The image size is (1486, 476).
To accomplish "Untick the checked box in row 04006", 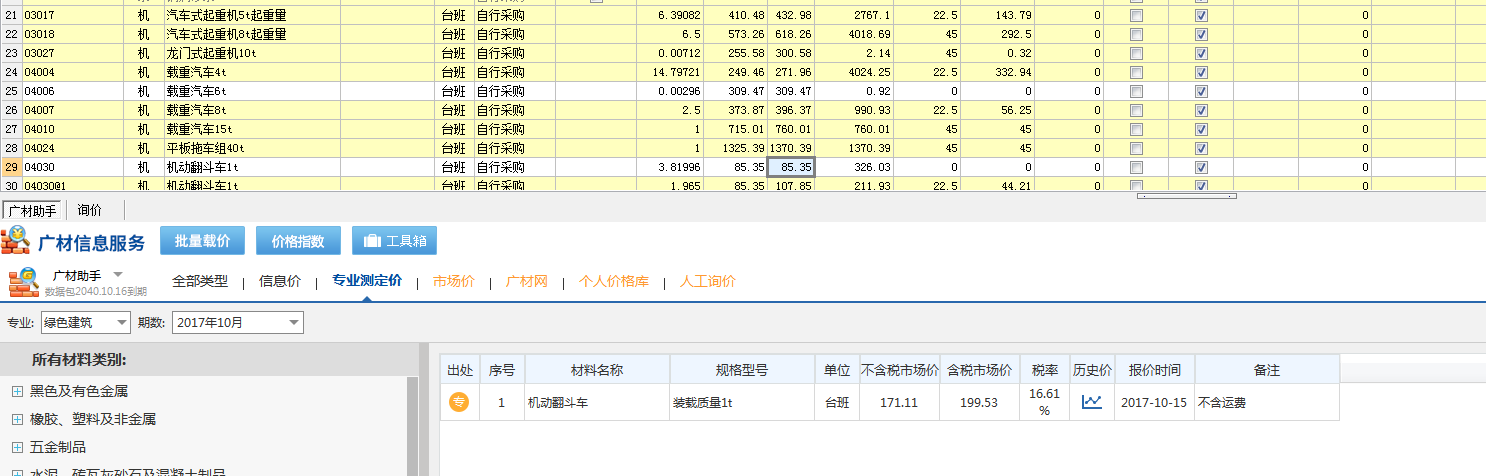I will pyautogui.click(x=1201, y=91).
